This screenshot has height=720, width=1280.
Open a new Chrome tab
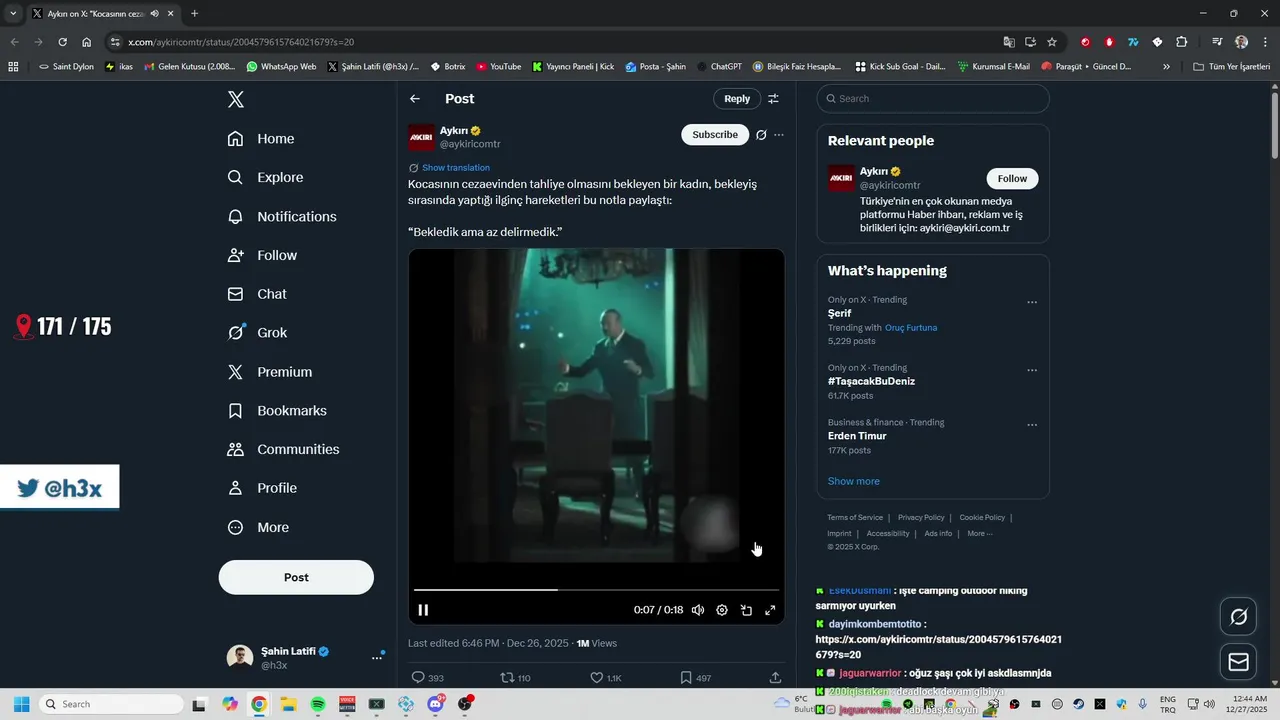pos(194,13)
